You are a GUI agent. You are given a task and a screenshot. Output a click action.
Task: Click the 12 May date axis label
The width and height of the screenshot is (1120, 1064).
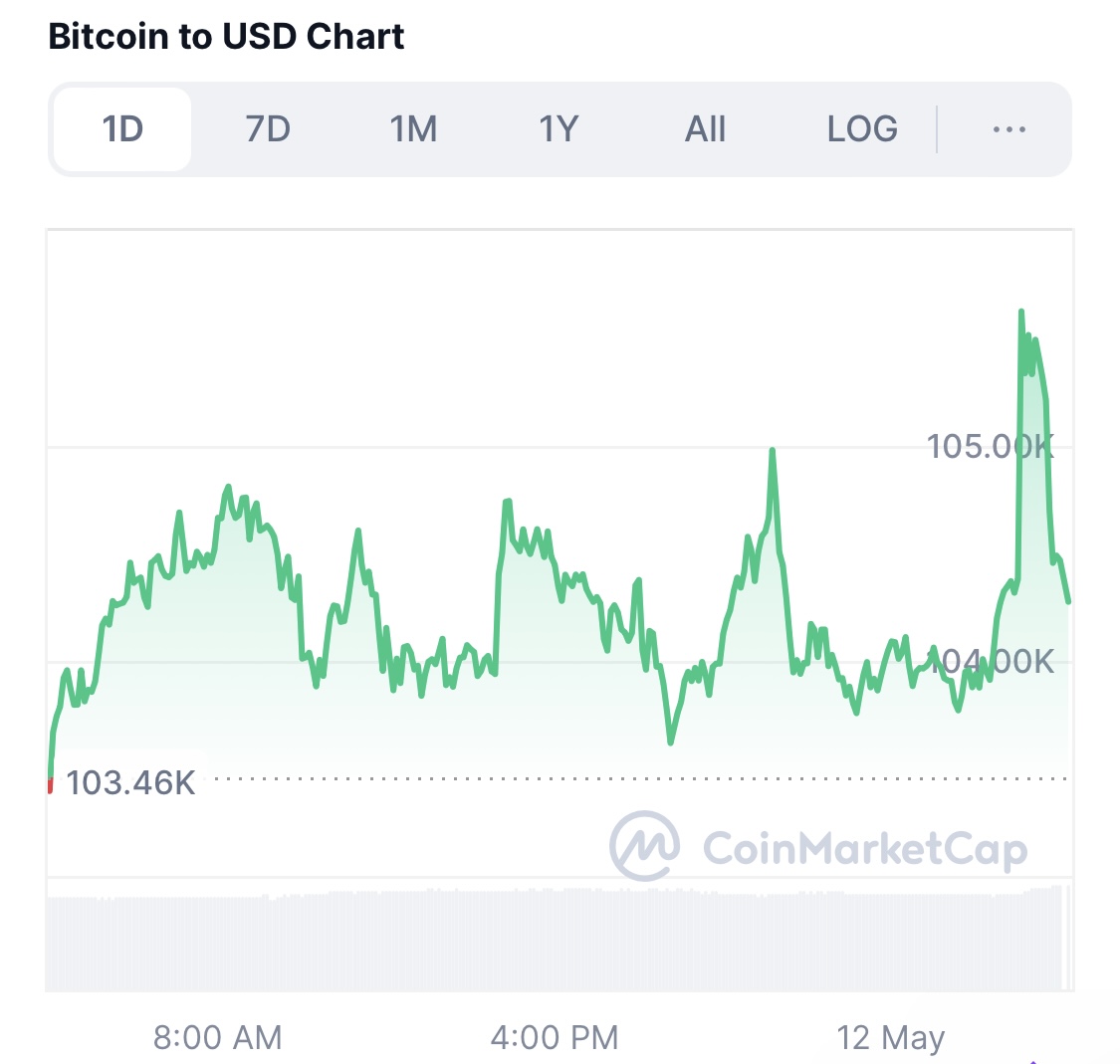[x=891, y=1037]
